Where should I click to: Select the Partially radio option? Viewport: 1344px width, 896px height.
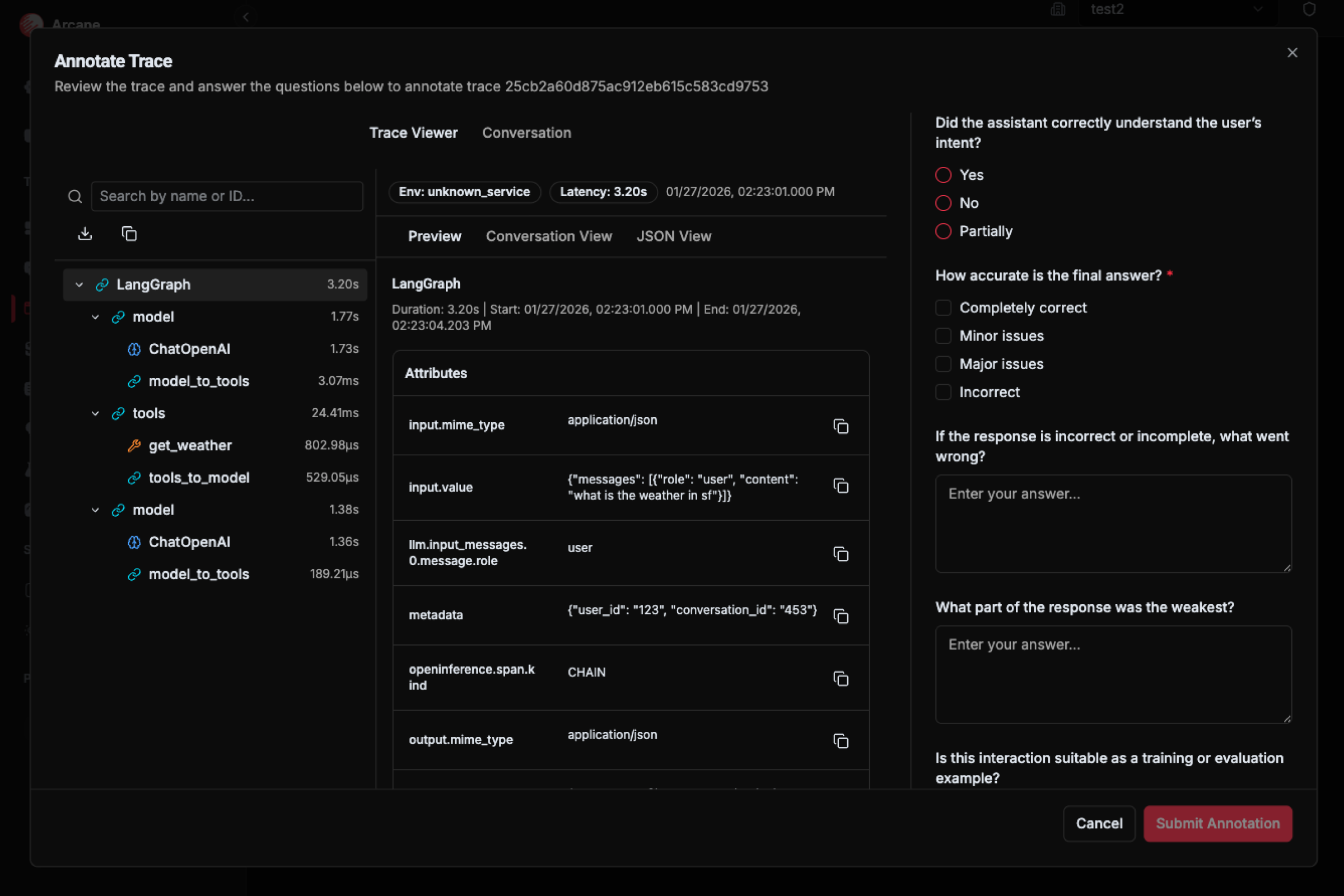pyautogui.click(x=943, y=231)
